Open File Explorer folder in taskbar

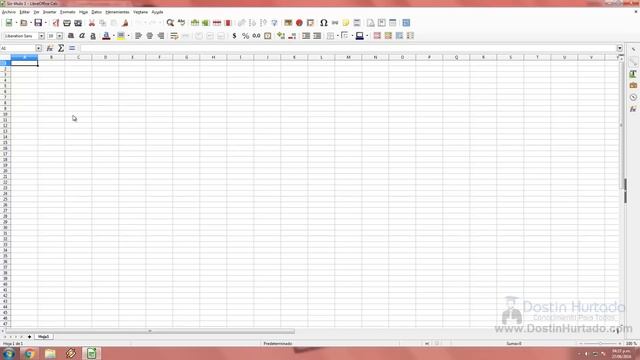(x=50, y=353)
